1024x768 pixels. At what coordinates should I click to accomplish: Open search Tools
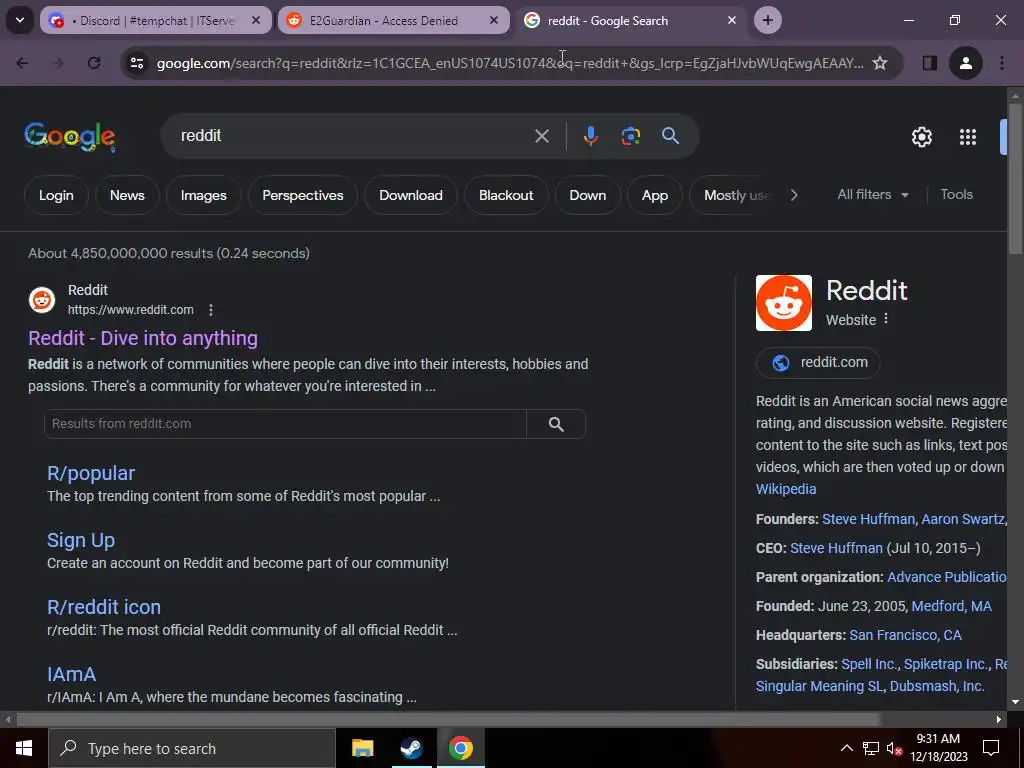click(956, 195)
